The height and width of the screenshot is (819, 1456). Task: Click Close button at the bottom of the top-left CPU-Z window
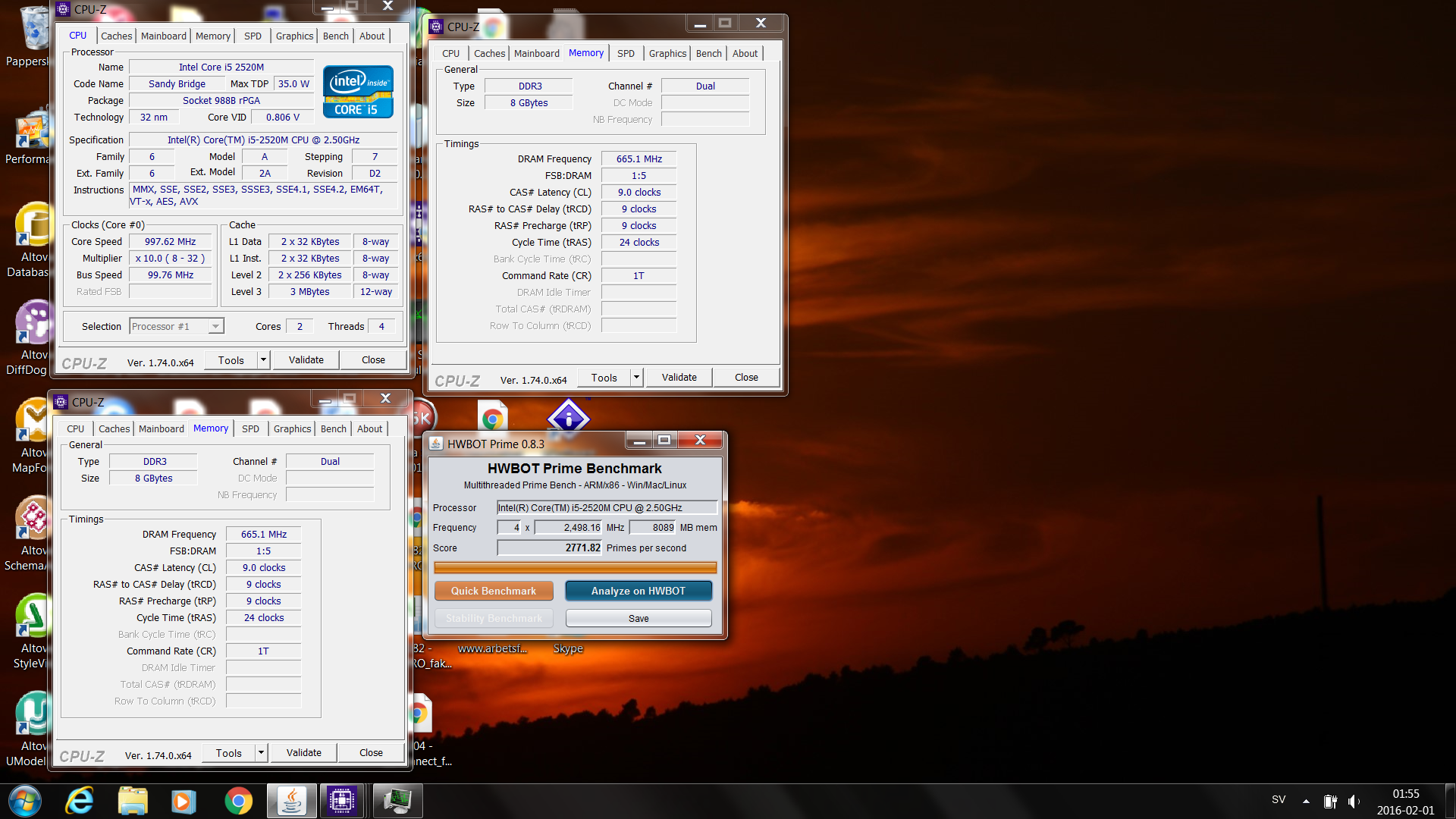(x=373, y=360)
